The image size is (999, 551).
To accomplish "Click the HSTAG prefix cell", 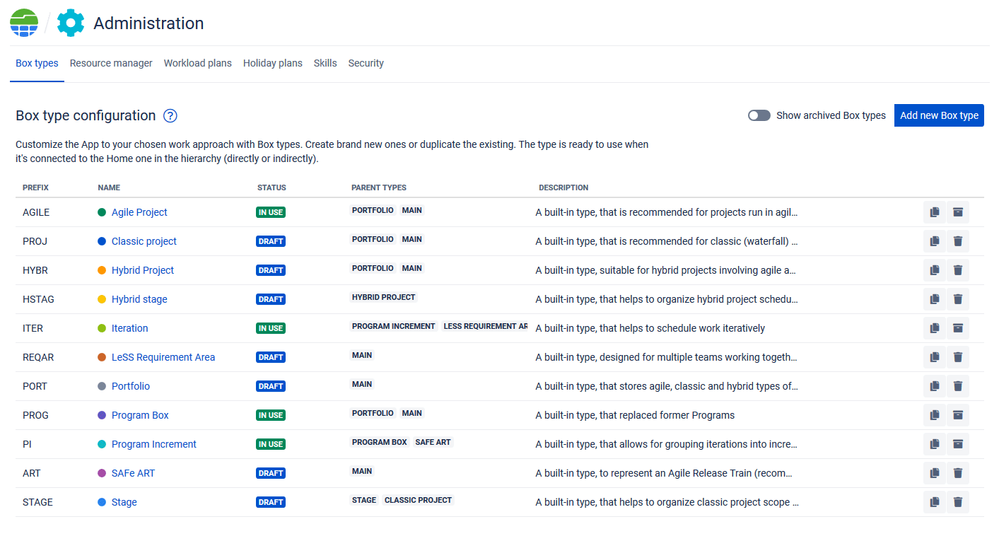I will pos(38,299).
